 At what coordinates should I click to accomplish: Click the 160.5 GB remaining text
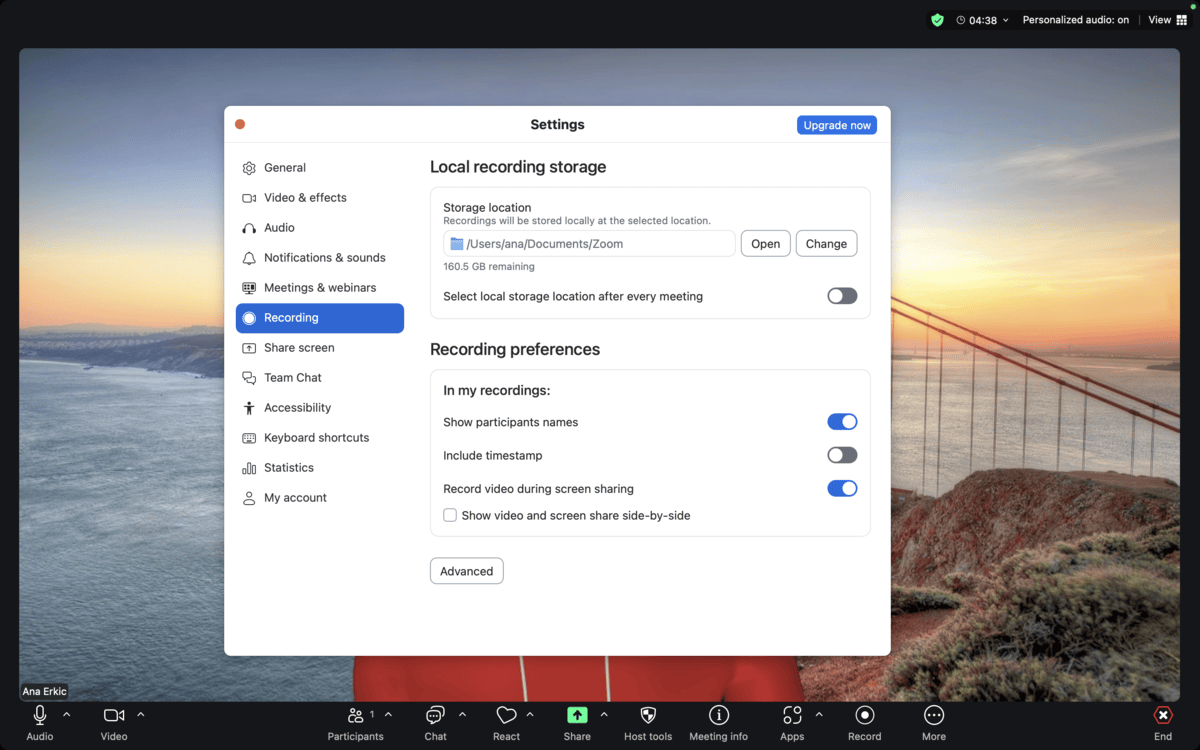[x=489, y=267]
